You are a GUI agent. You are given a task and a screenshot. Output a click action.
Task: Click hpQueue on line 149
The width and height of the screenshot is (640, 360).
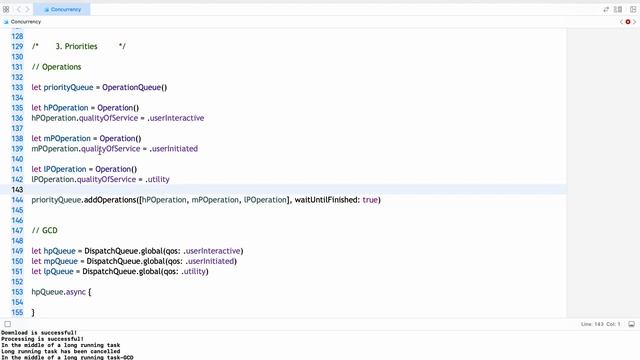tap(60, 251)
